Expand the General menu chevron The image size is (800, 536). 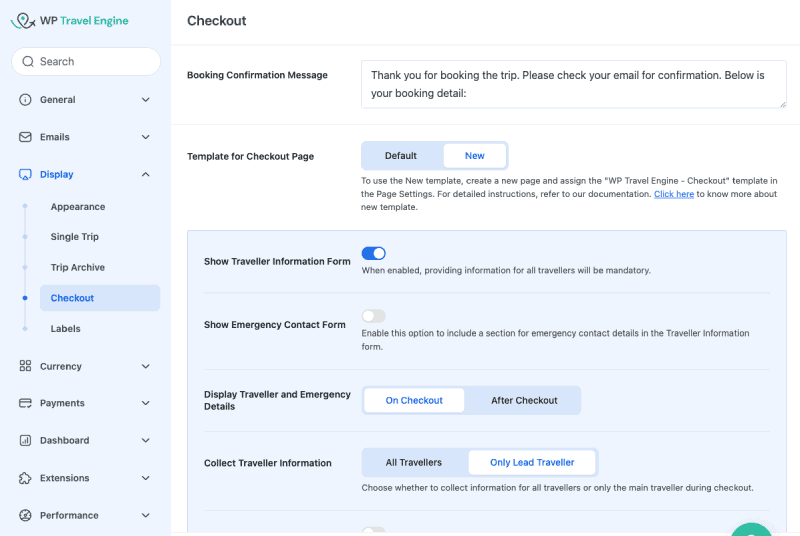pyautogui.click(x=145, y=99)
